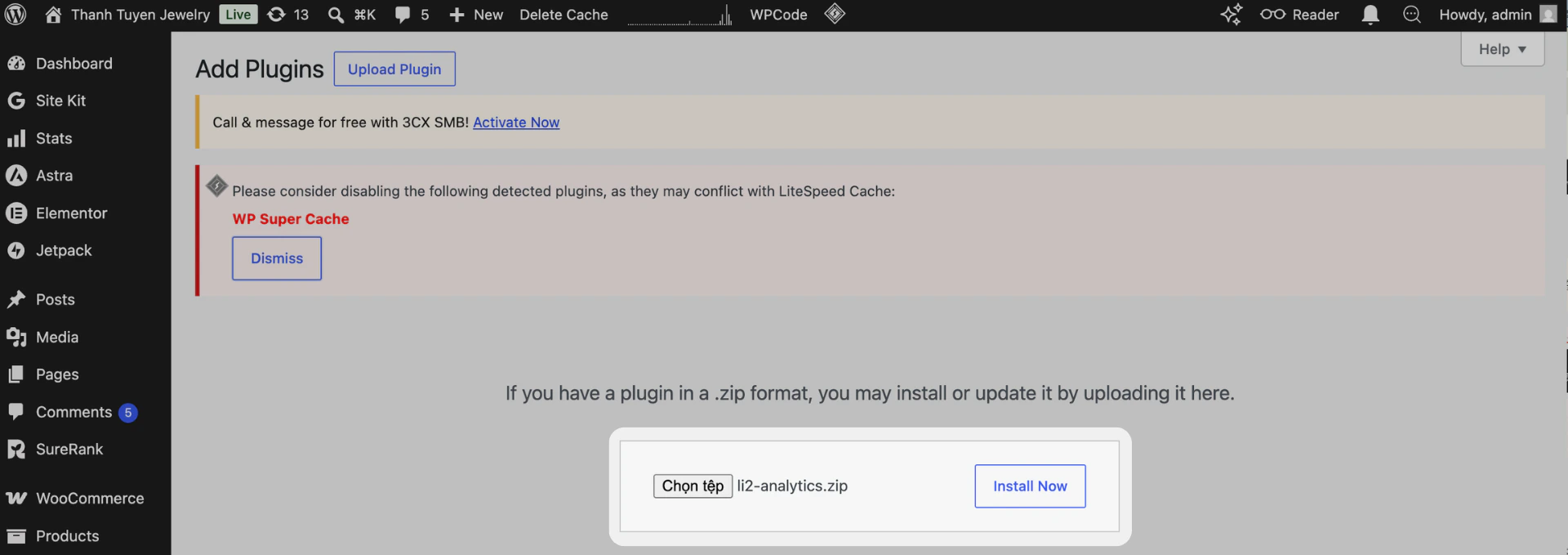Click the home icon for Thanh Tuyen Jewelry
Image resolution: width=1568 pixels, height=555 pixels.
(53, 15)
